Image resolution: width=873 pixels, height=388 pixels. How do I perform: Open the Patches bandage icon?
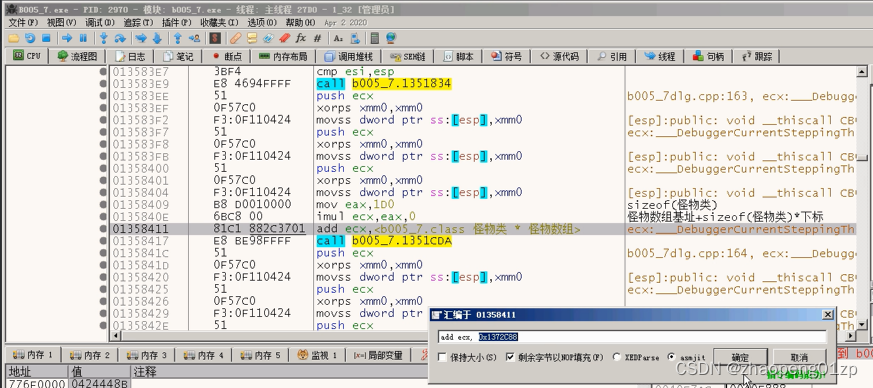pyautogui.click(x=235, y=38)
